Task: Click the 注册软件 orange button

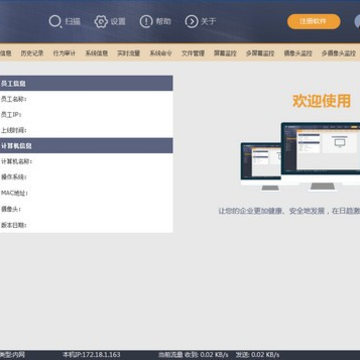Action: tap(314, 21)
